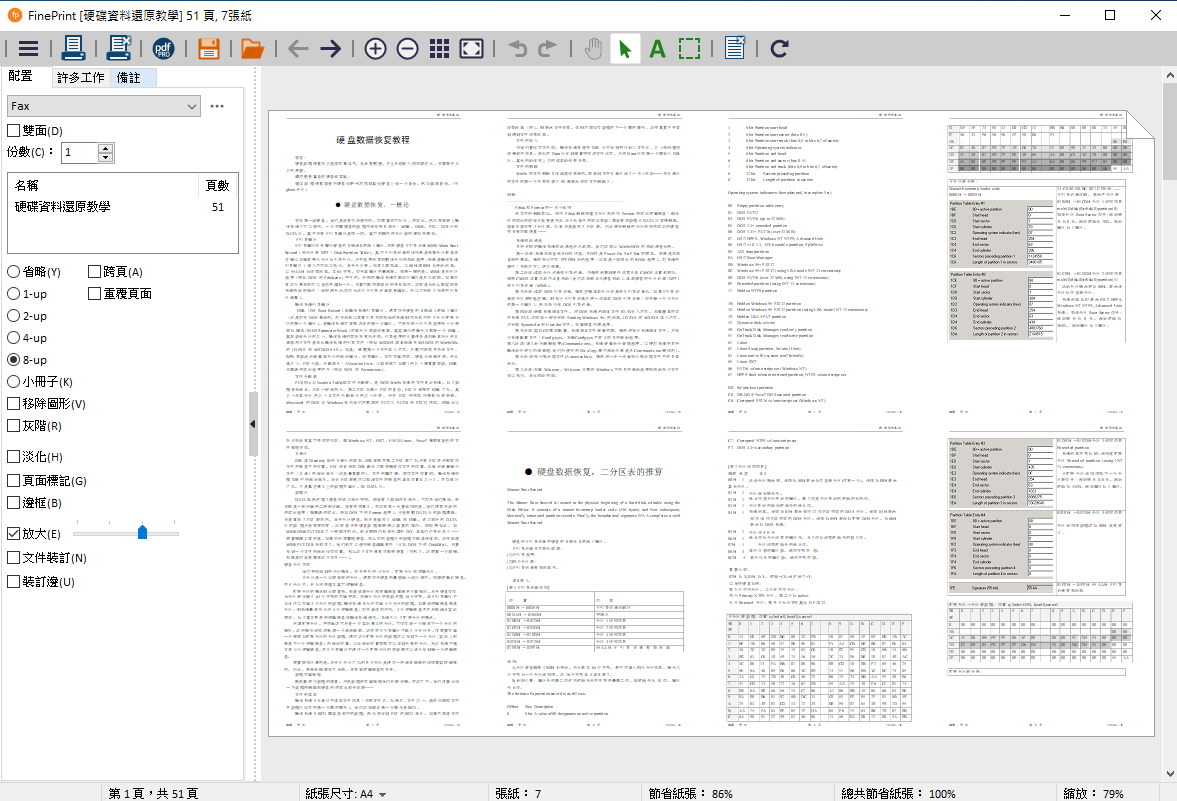Select the green A text tool
The width and height of the screenshot is (1177, 801).
pos(658,49)
